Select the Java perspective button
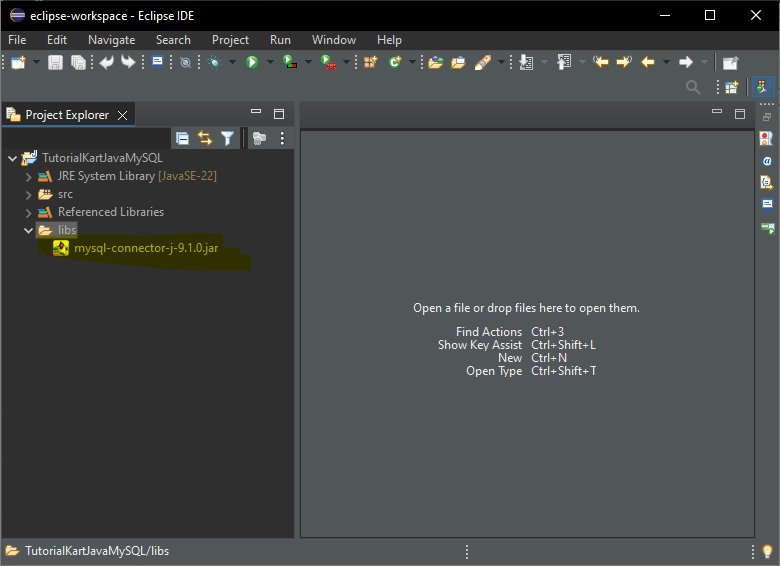 (762, 87)
